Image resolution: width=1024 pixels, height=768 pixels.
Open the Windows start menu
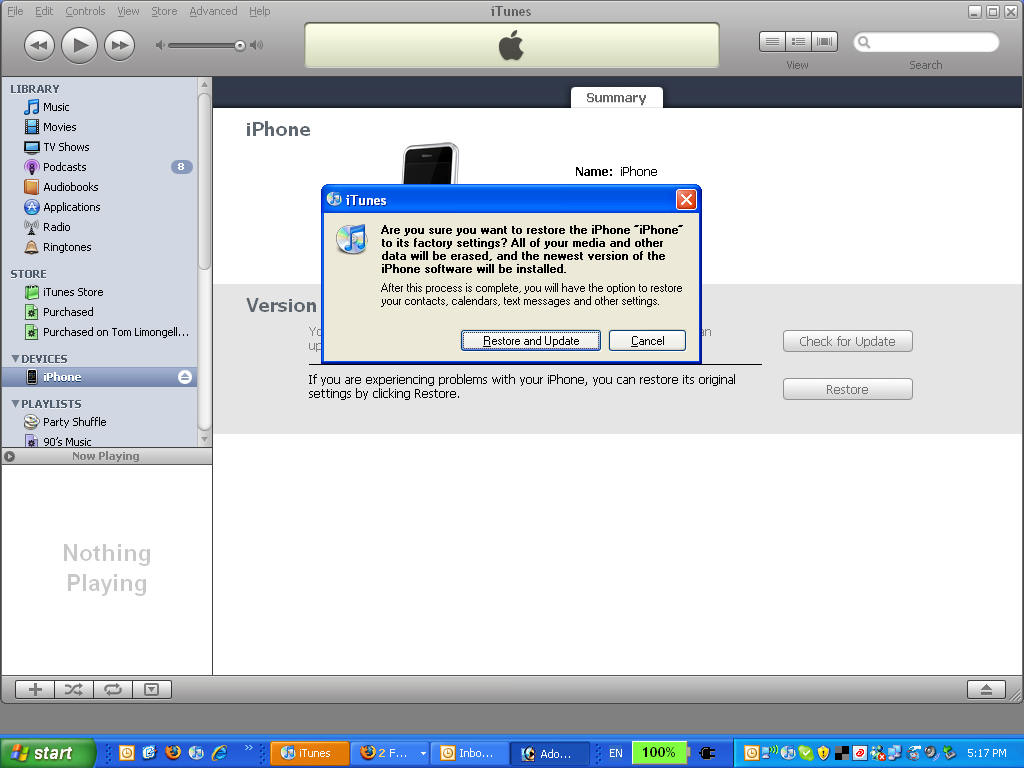46,753
